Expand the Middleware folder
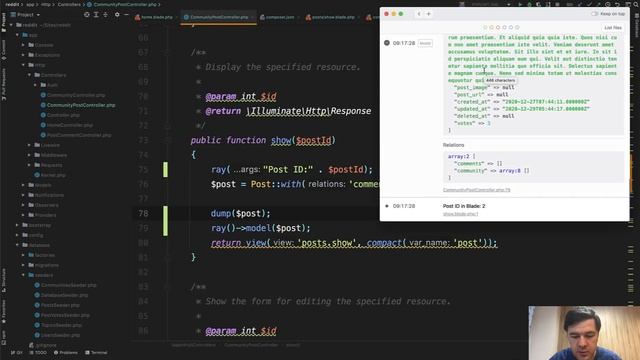Viewport: 640px width, 360px height. pyautogui.click(x=29, y=155)
